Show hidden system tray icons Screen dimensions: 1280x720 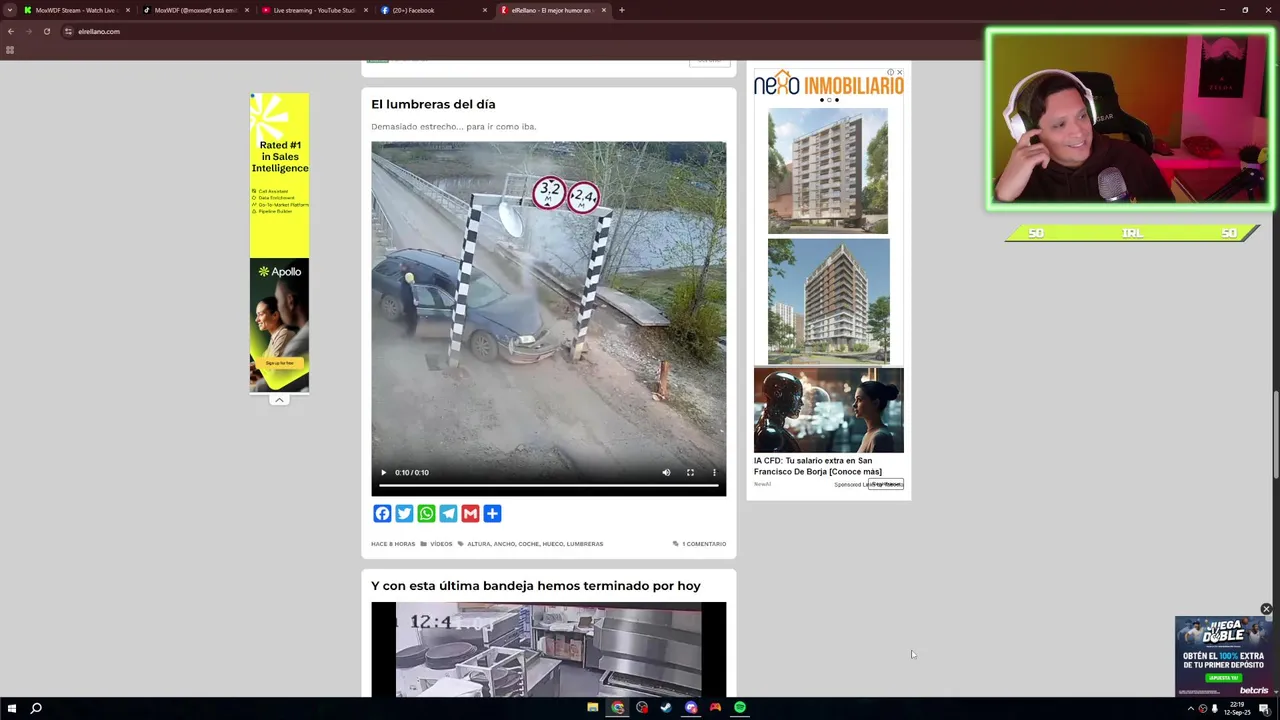(1191, 709)
